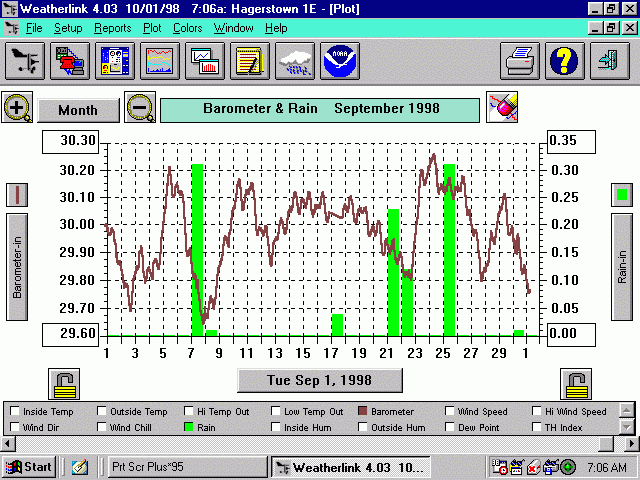The height and width of the screenshot is (480, 640).
Task: Click the sensor list scroll down arrow
Action: coord(627,427)
